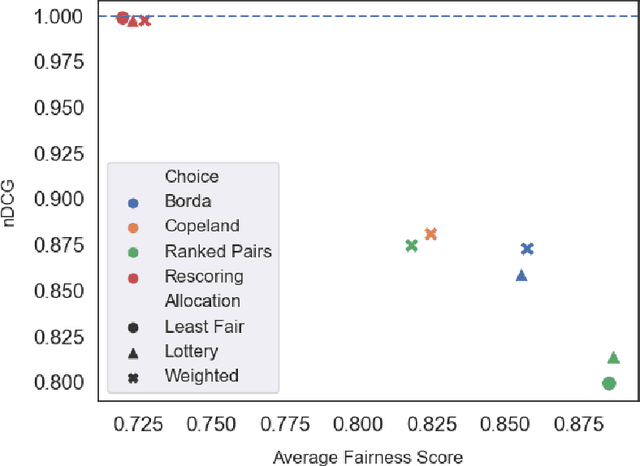
Task: Click the blue Borda triangle data point
Action: click(x=521, y=275)
